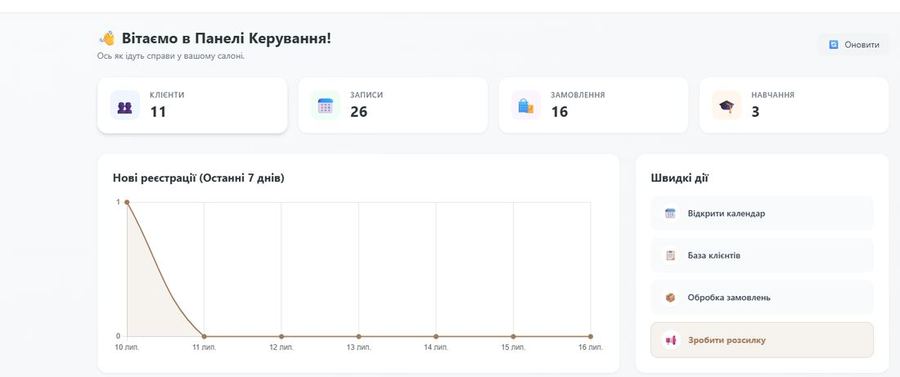Image resolution: width=900 pixels, height=377 pixels.
Task: Click calendar icon in Відкрити календар
Action: point(670,213)
